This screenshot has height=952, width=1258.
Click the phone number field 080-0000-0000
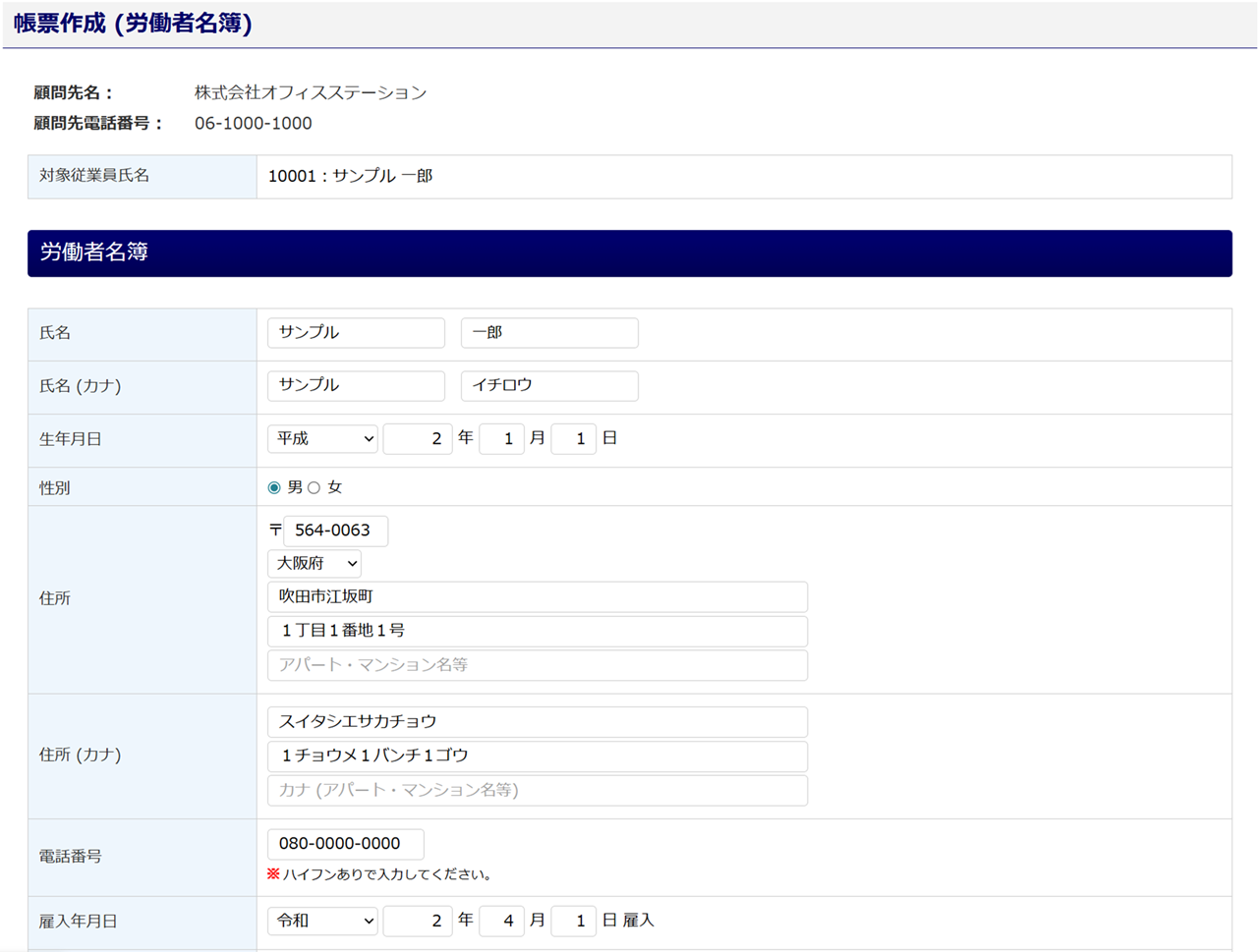pyautogui.click(x=345, y=843)
